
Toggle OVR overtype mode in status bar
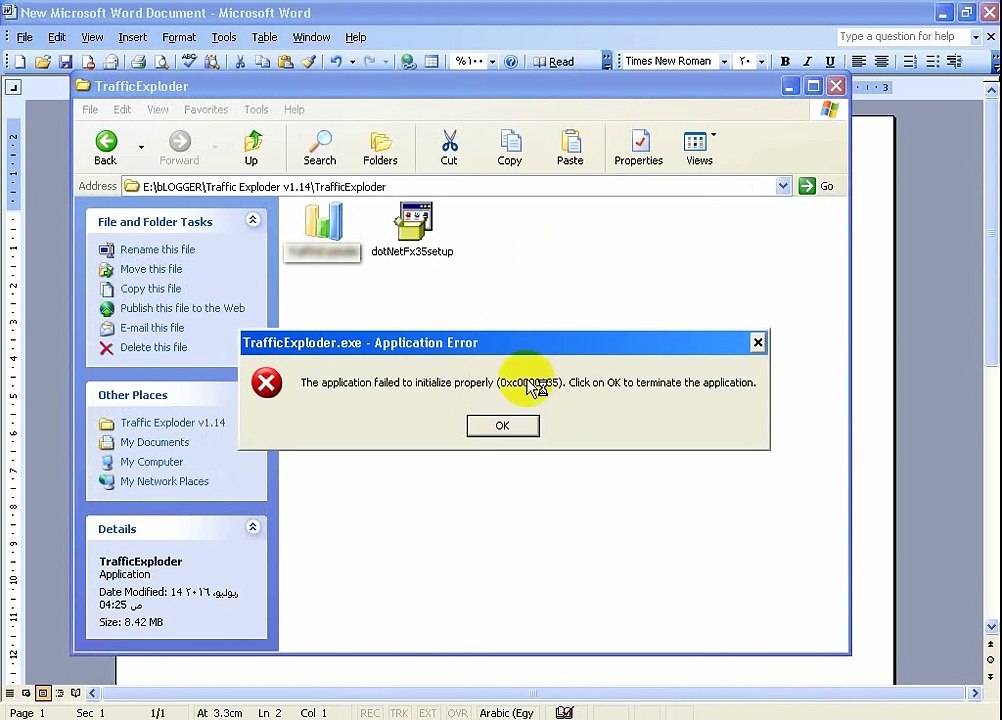pyautogui.click(x=457, y=713)
